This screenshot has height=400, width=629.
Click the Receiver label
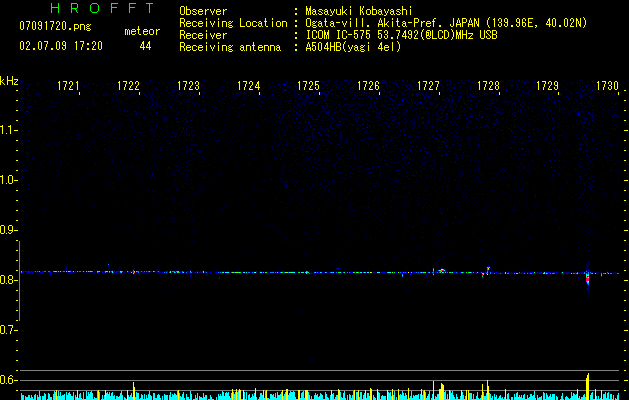[203, 35]
